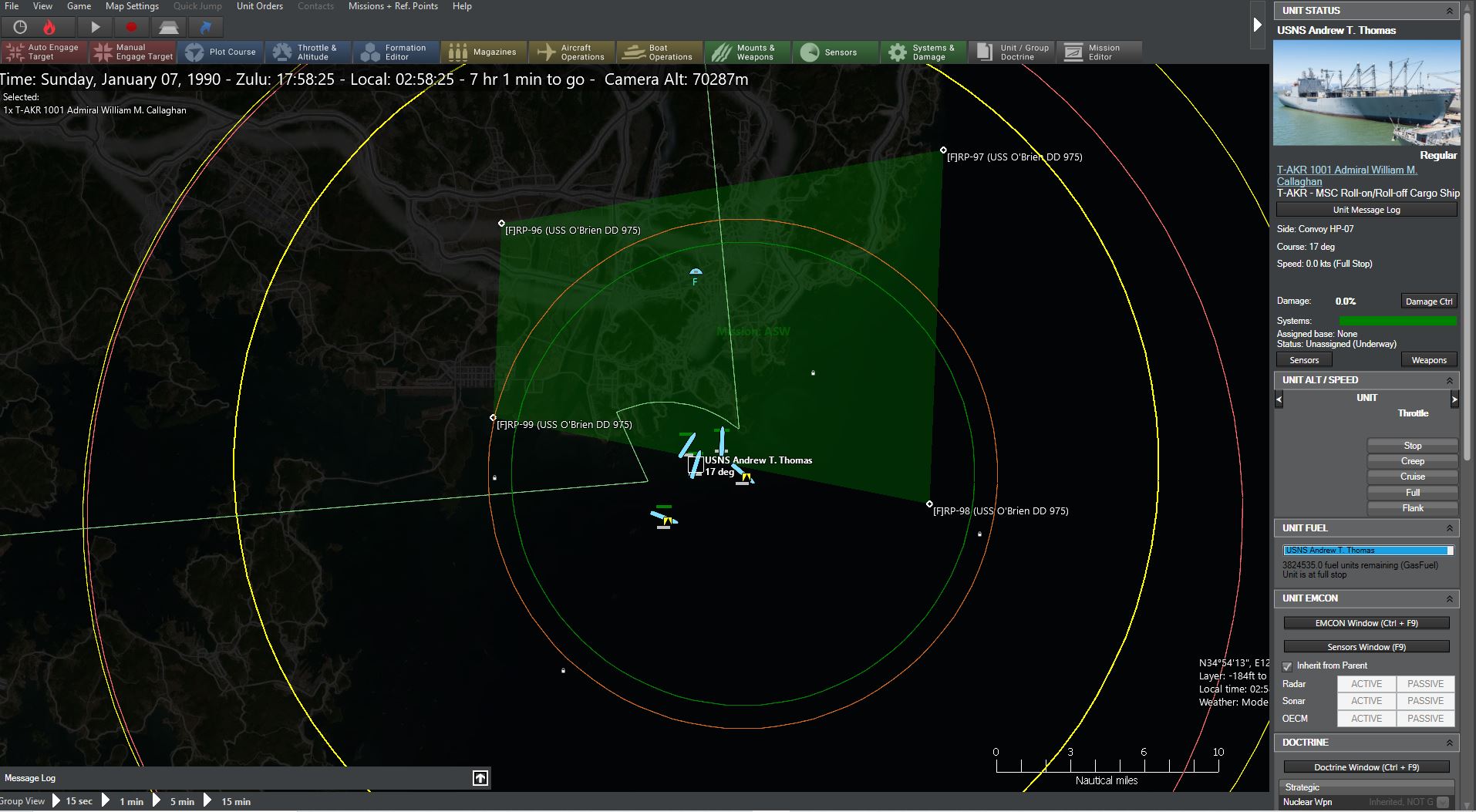Open the Sensors toolbar button
The width and height of the screenshot is (1476, 812).
(835, 52)
